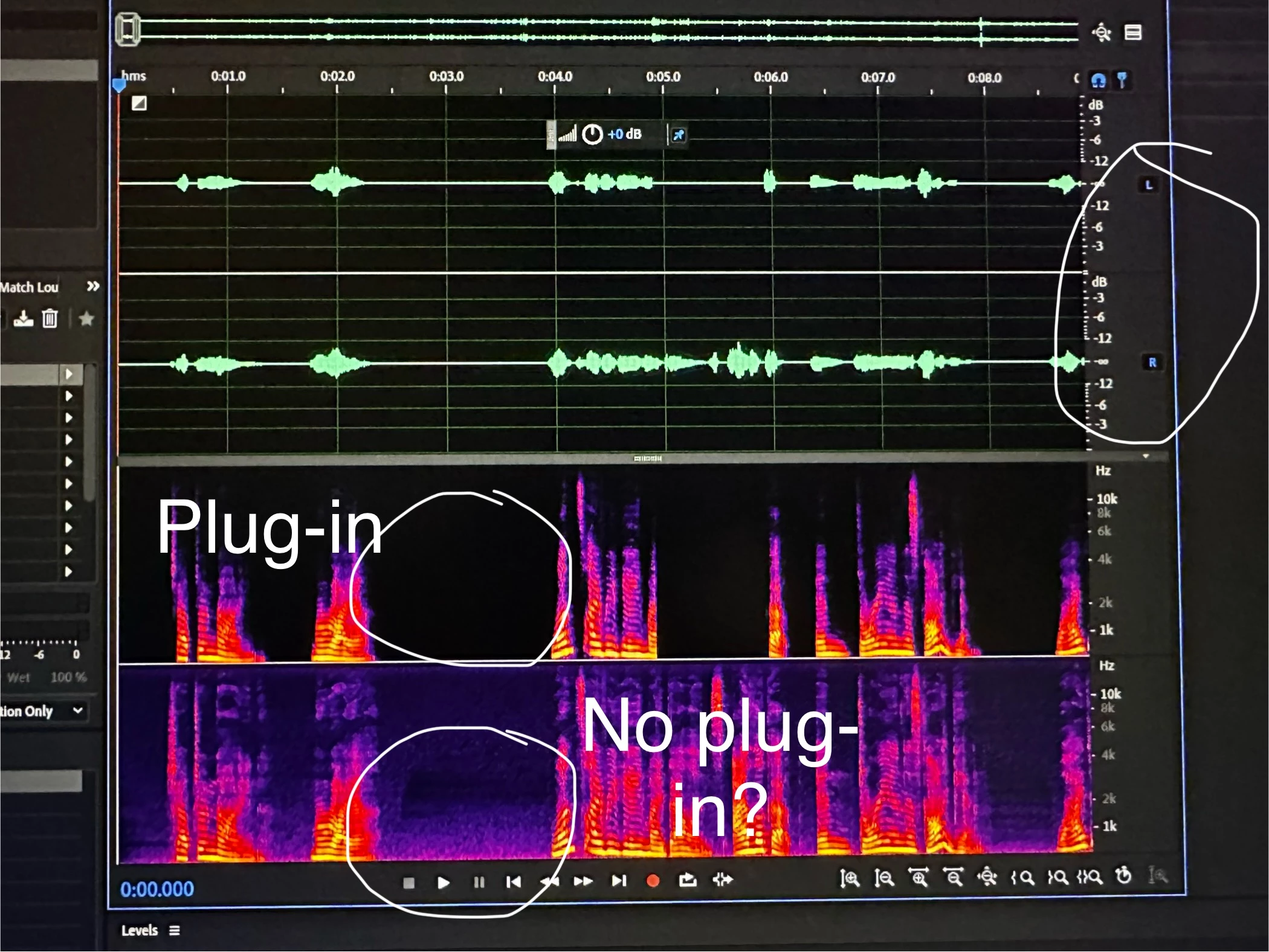Click the 0:00.000 timecode display
The height and width of the screenshot is (952, 1269).
click(157, 889)
